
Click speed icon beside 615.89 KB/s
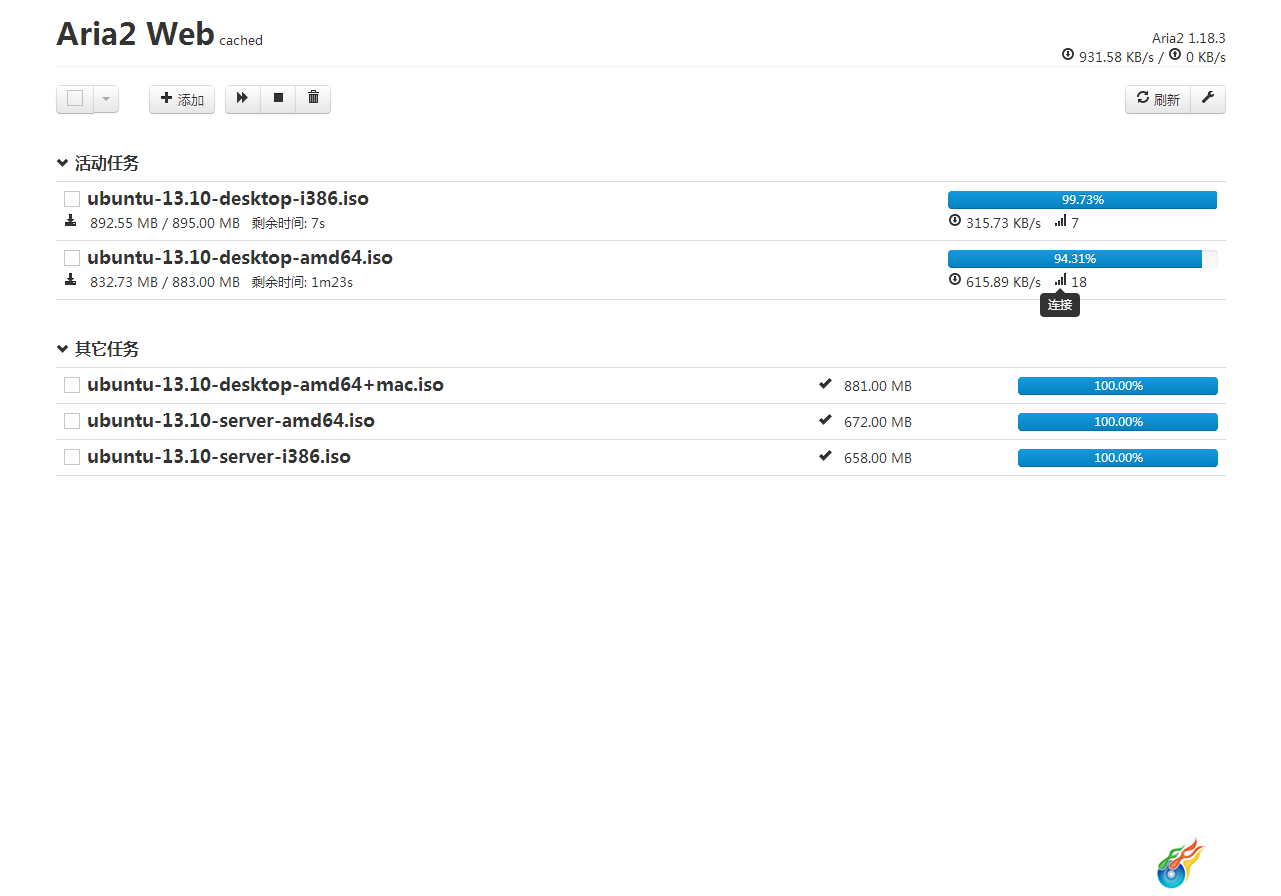click(x=955, y=280)
